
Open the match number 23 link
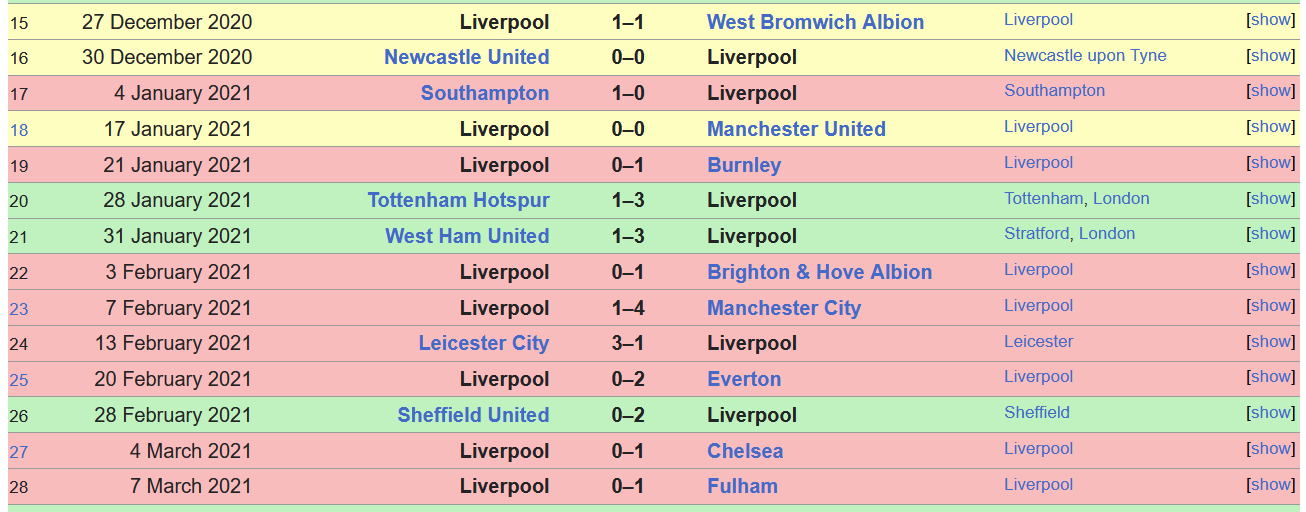pos(19,309)
